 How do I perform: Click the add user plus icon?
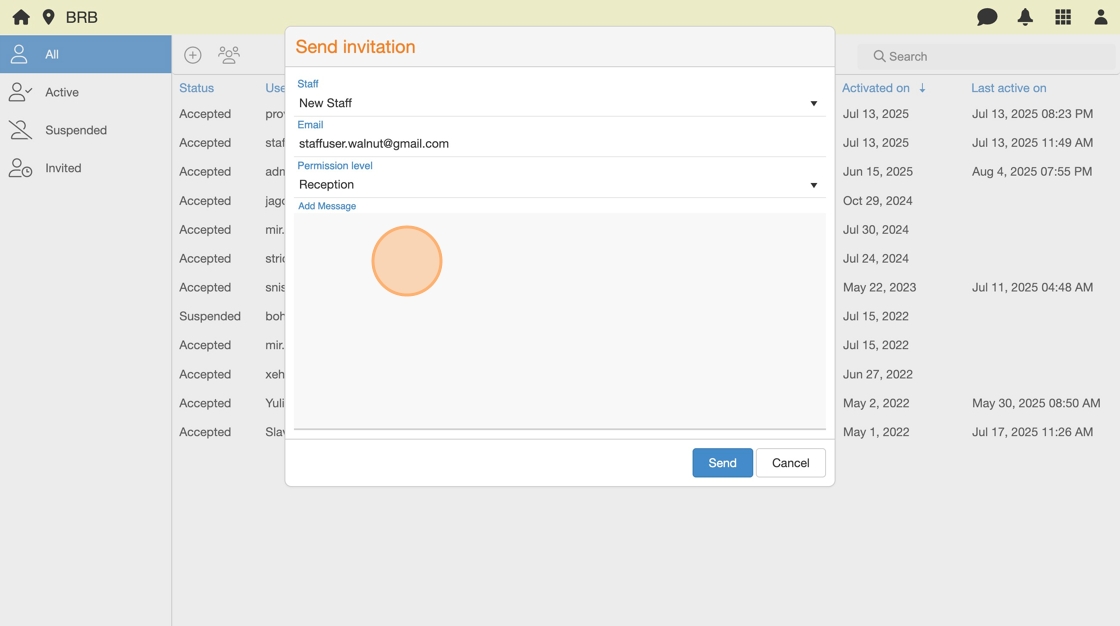pyautogui.click(x=193, y=55)
